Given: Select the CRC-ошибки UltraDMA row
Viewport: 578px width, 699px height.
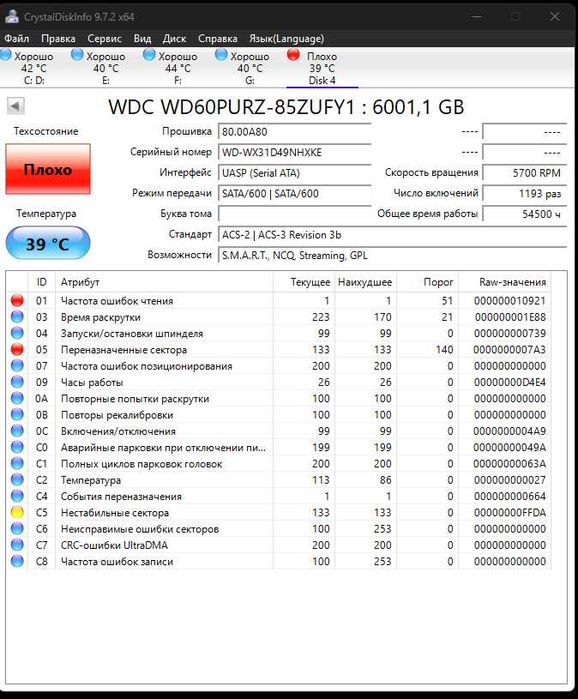Looking at the screenshot, I should (279, 545).
